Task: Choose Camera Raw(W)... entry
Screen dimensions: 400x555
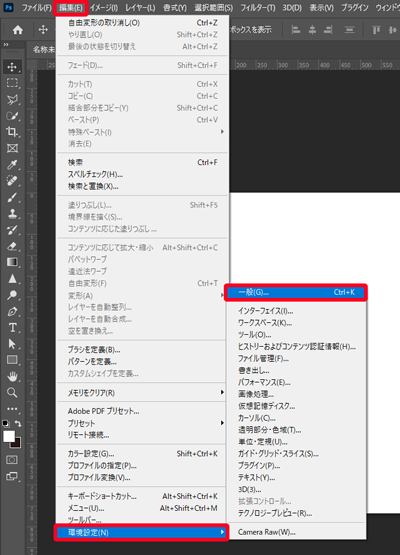Action: pyautogui.click(x=296, y=532)
